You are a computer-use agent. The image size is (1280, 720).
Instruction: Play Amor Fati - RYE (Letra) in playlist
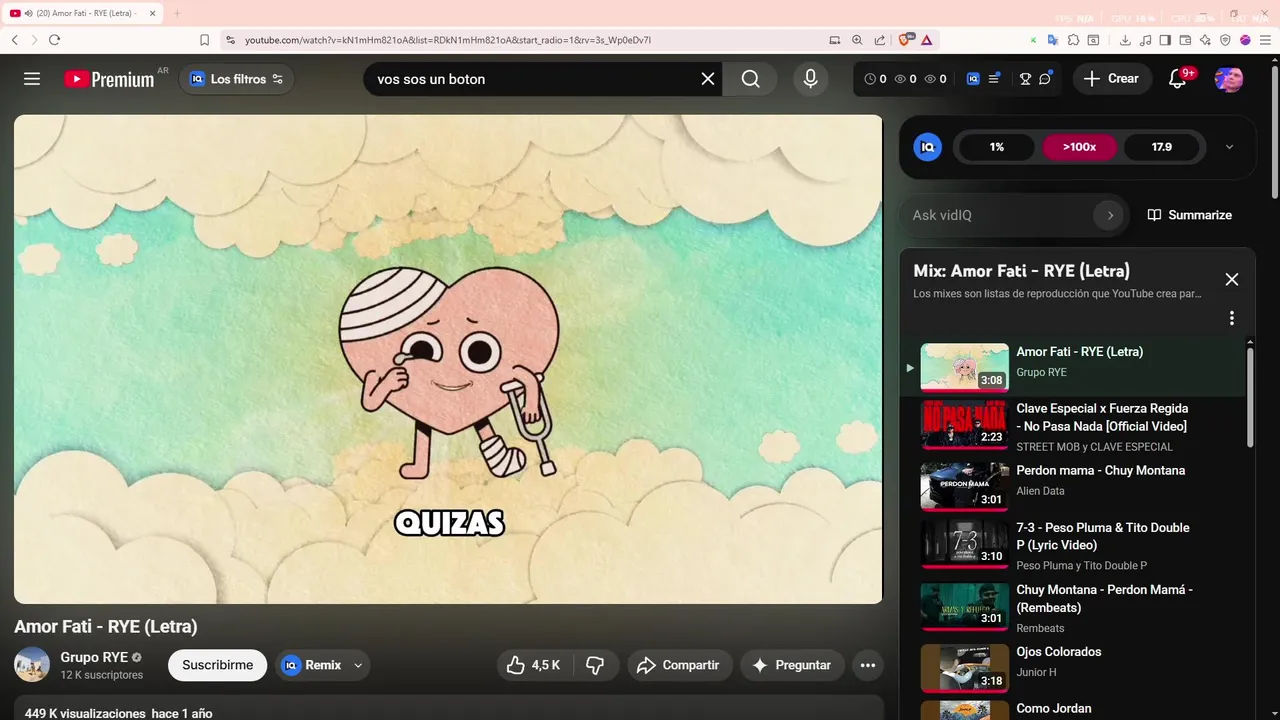coord(1075,366)
